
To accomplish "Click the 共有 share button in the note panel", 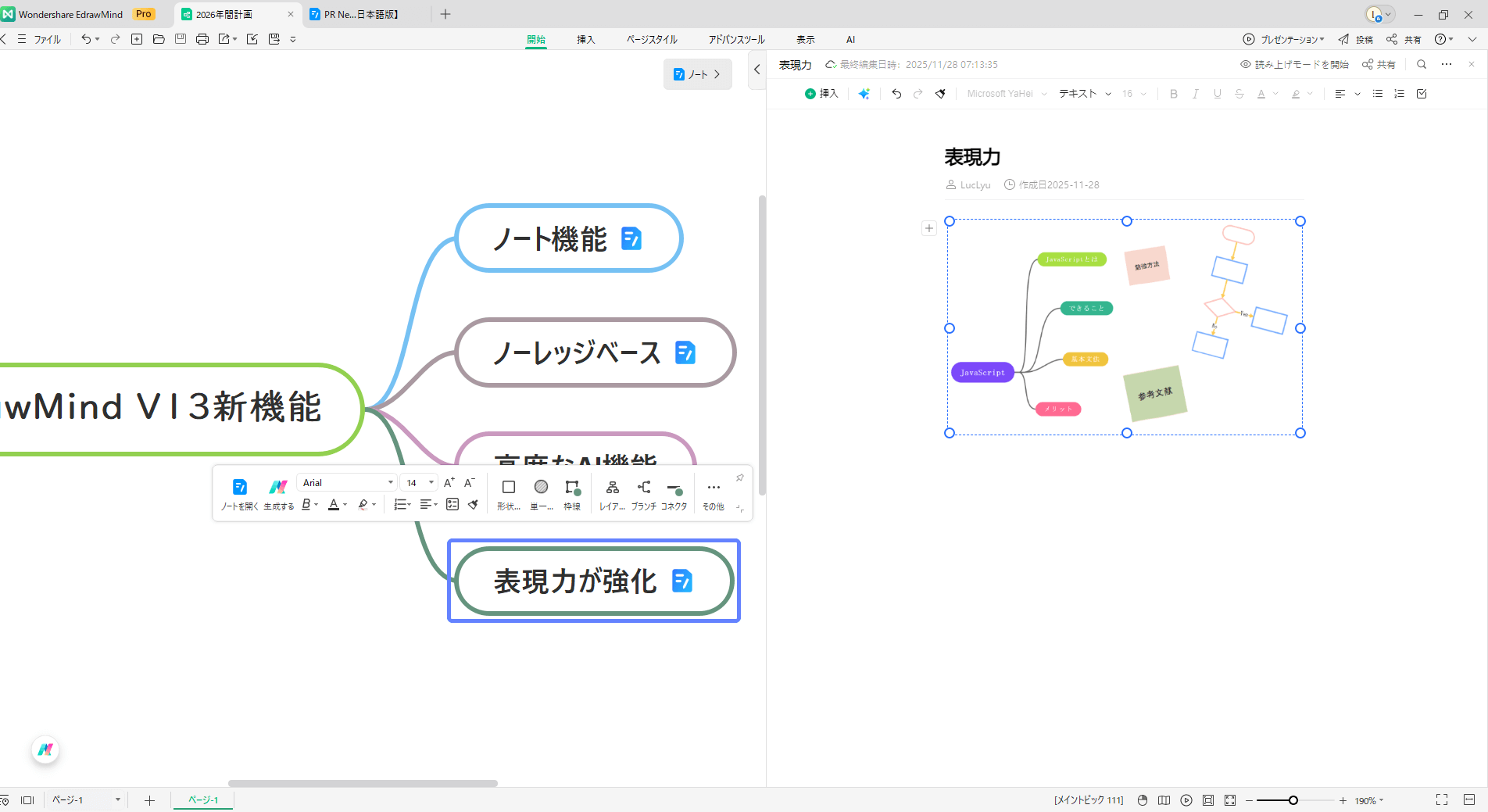I will [x=1379, y=64].
